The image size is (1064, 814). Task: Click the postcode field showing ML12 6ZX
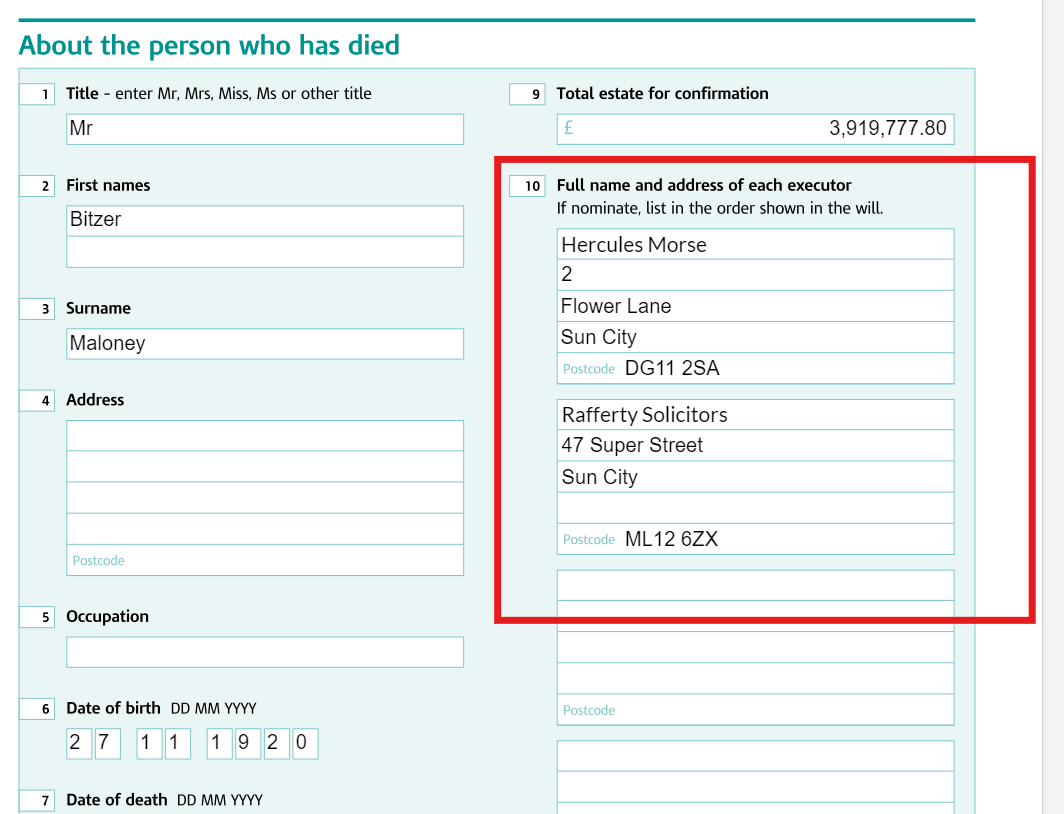[755, 539]
